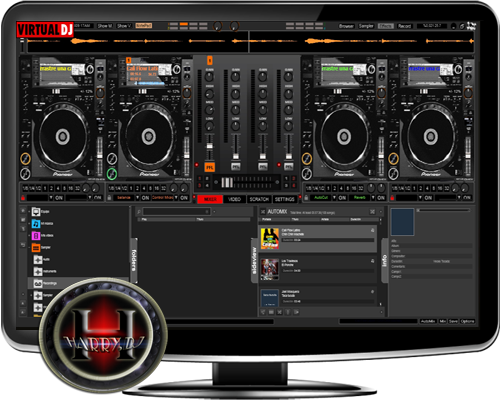The width and height of the screenshot is (500, 400).
Task: Open dropdown arrow beside the search field
Action: [214, 212]
